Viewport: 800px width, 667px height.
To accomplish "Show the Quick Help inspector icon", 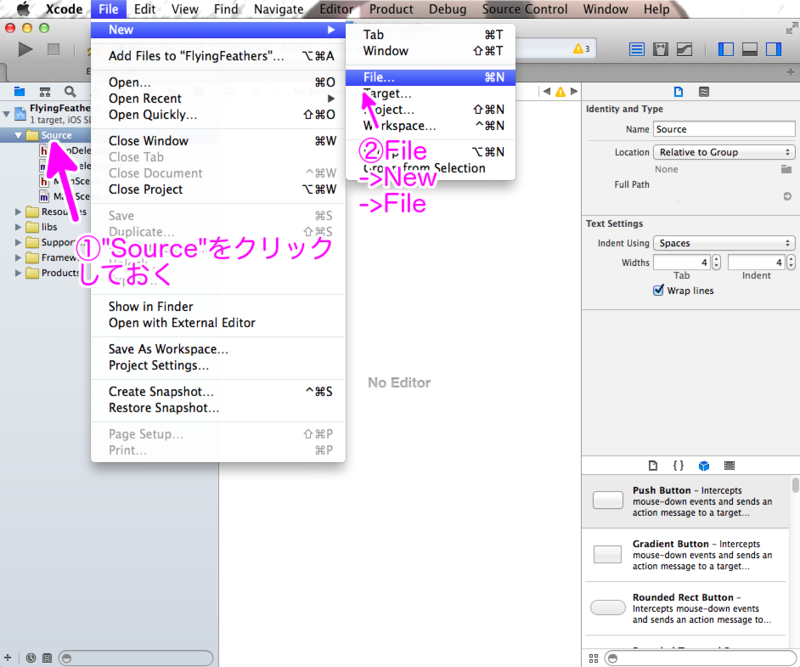I will pyautogui.click(x=704, y=92).
